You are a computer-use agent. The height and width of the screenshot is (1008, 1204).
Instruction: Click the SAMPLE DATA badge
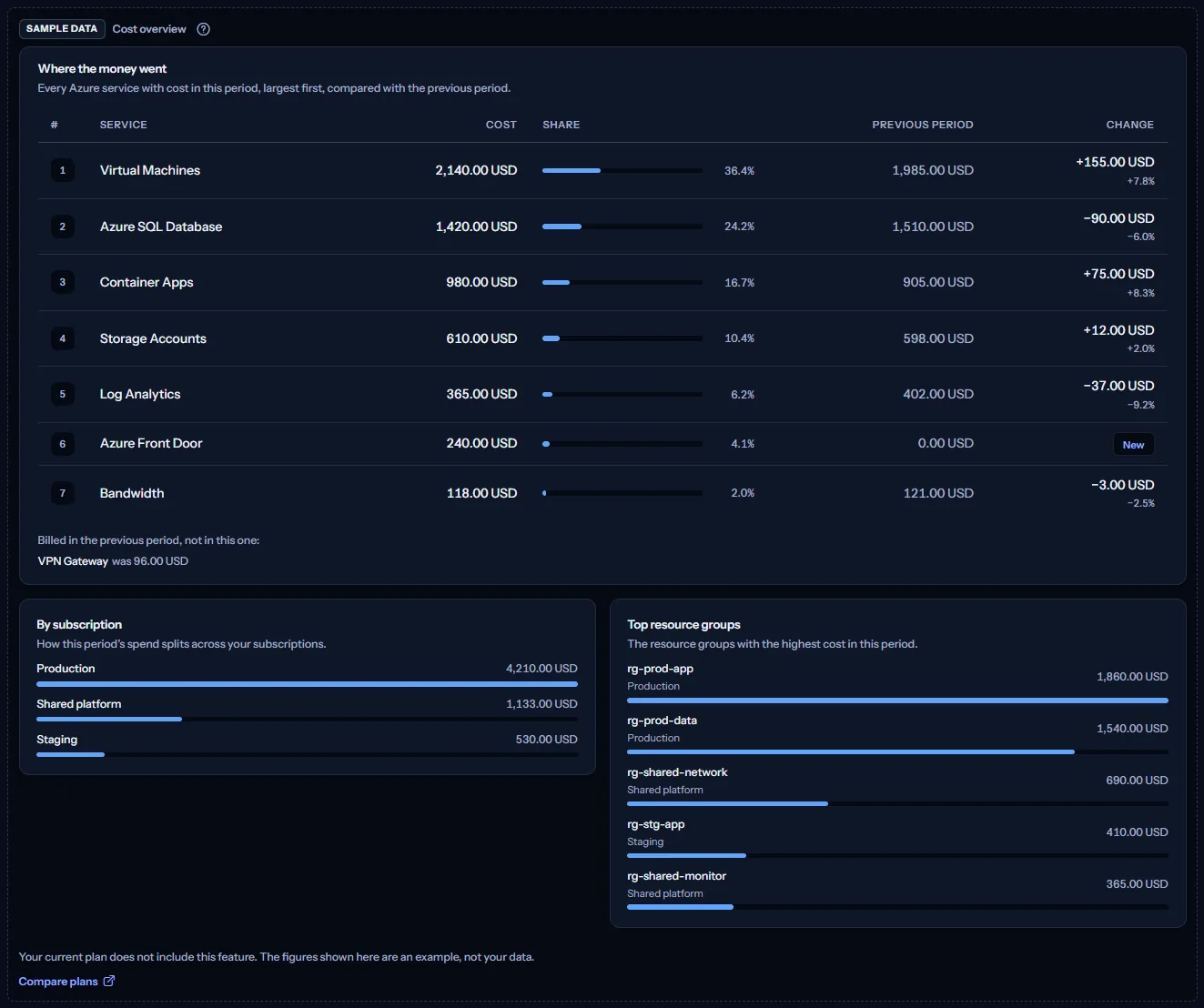[x=62, y=29]
